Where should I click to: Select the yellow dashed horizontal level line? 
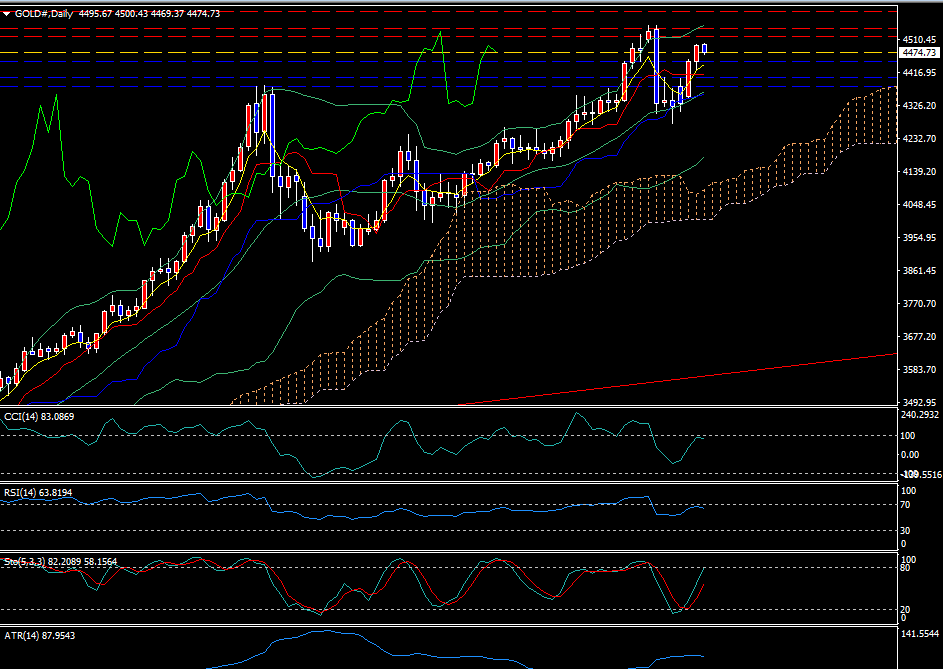coord(300,52)
